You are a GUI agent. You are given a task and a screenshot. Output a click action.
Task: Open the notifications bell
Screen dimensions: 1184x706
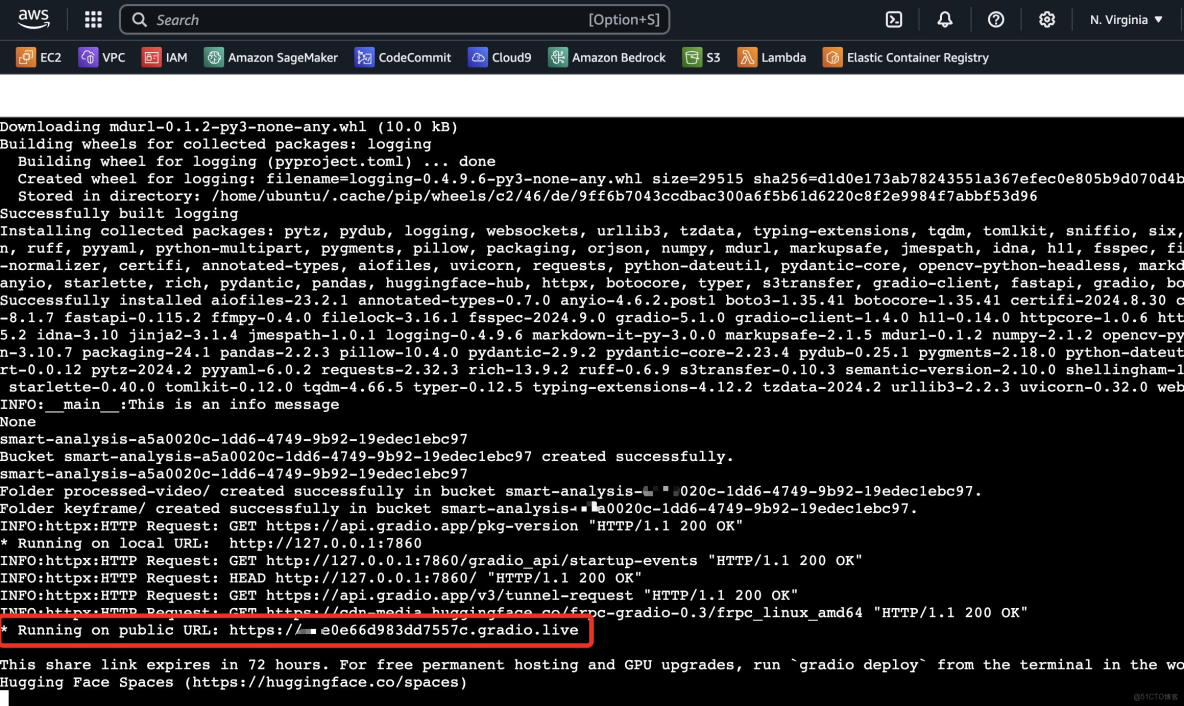(x=945, y=20)
